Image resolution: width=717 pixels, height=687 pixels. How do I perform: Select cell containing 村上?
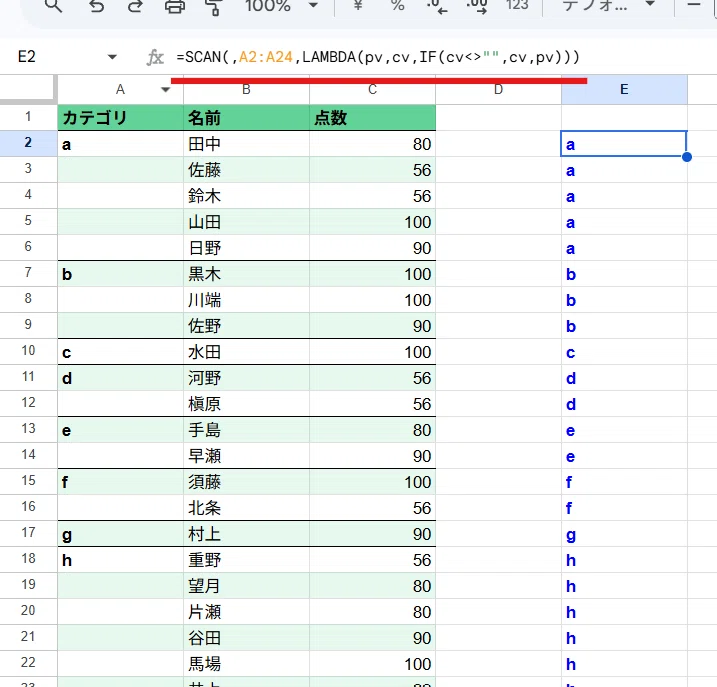(x=246, y=534)
